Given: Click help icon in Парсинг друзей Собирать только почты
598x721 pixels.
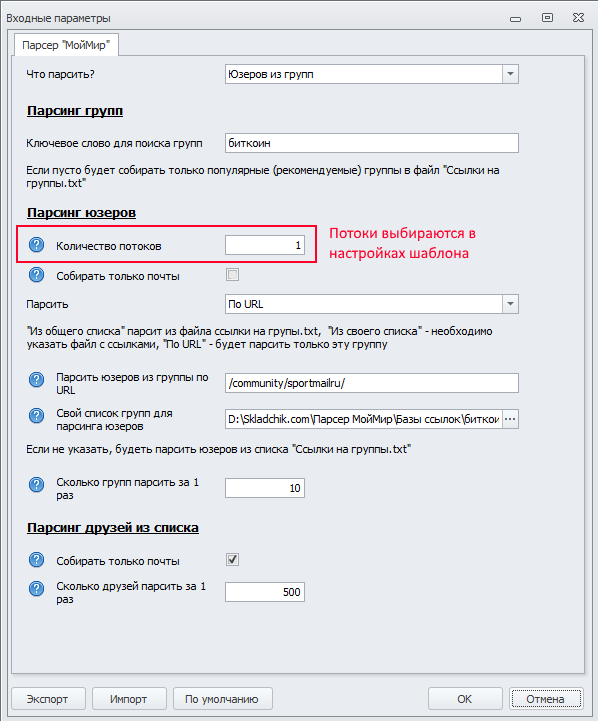Looking at the screenshot, I should point(36,560).
